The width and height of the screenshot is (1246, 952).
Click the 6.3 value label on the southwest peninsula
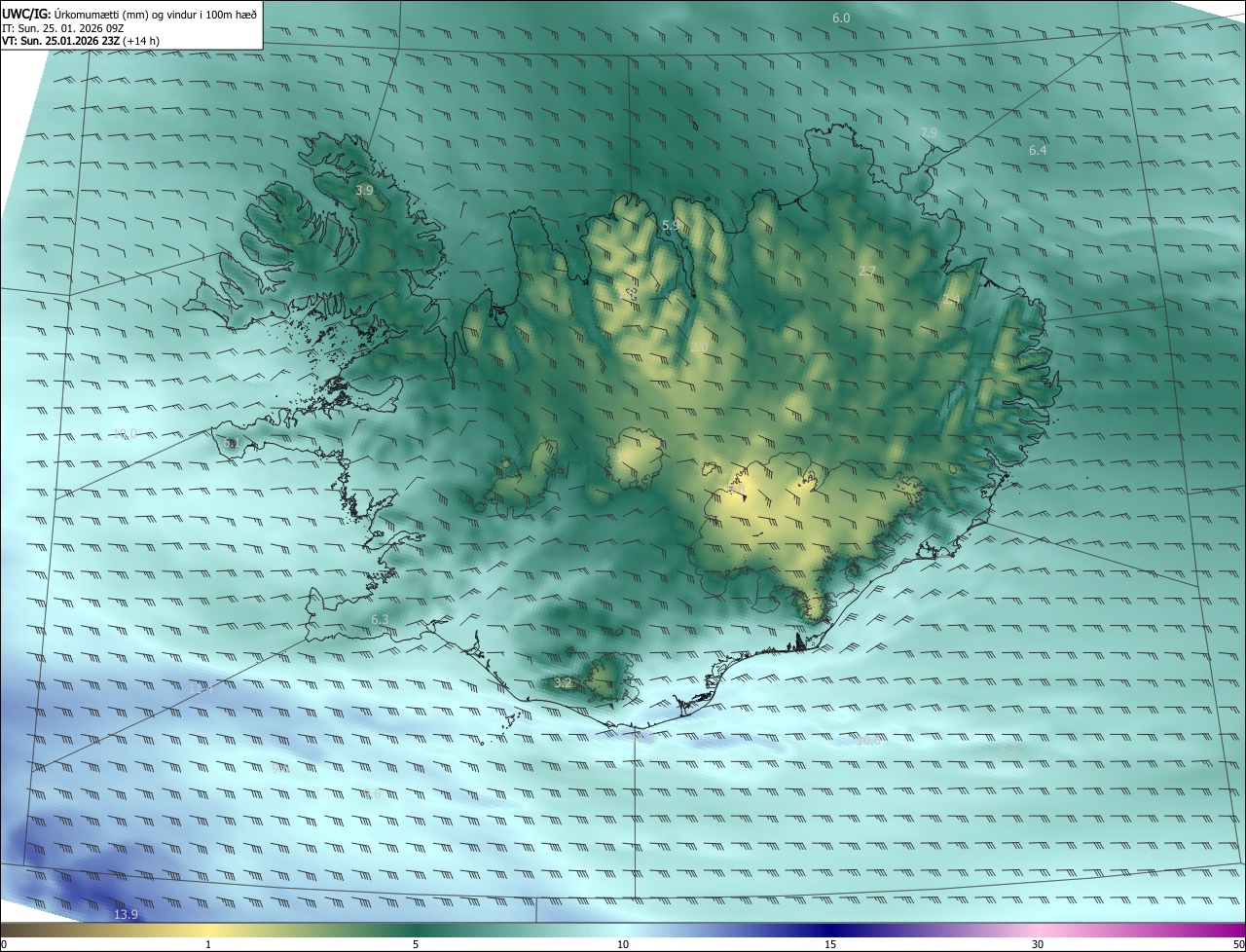380,620
